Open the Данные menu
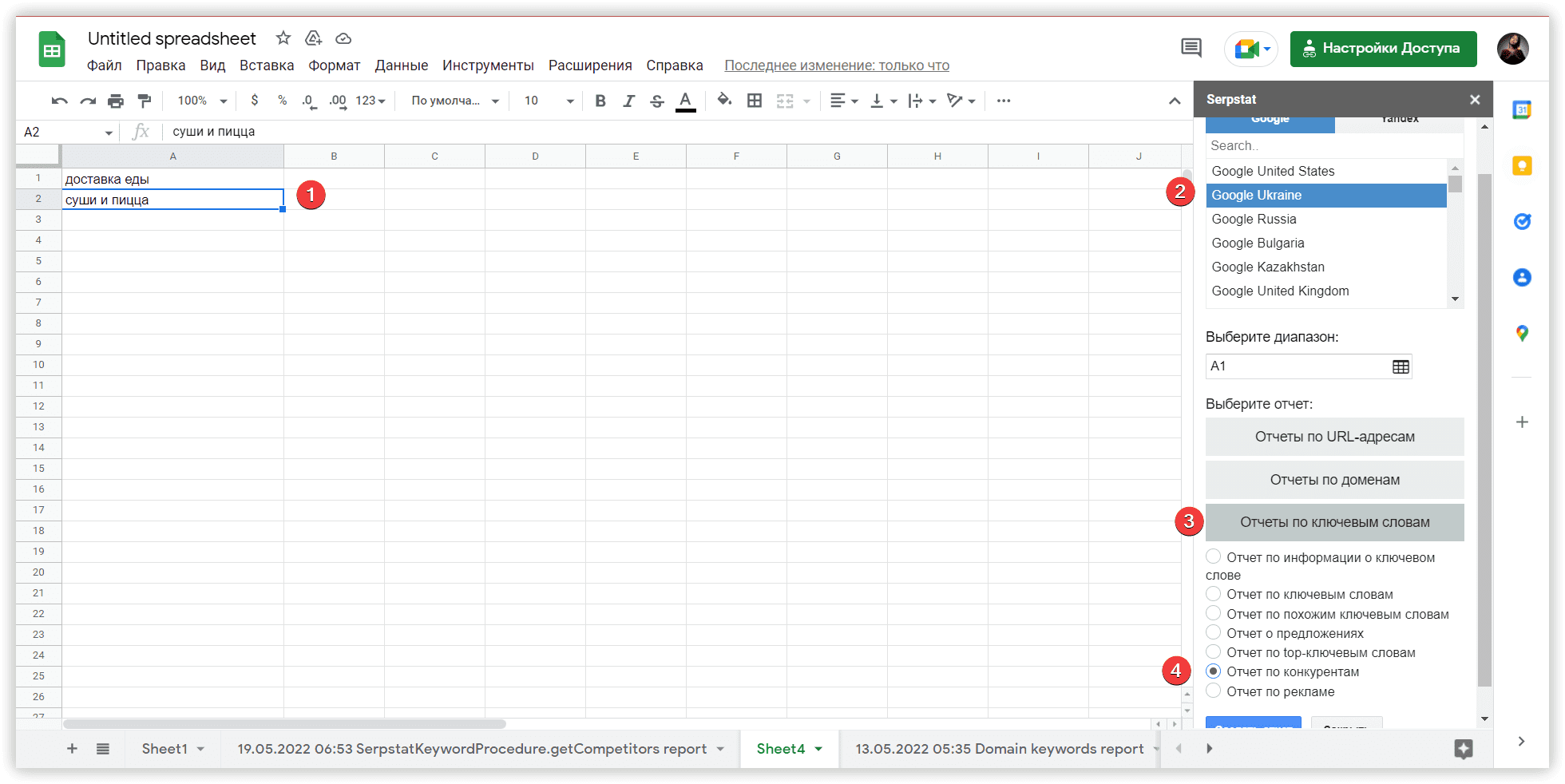This screenshot has width=1565, height=784. 401,65
